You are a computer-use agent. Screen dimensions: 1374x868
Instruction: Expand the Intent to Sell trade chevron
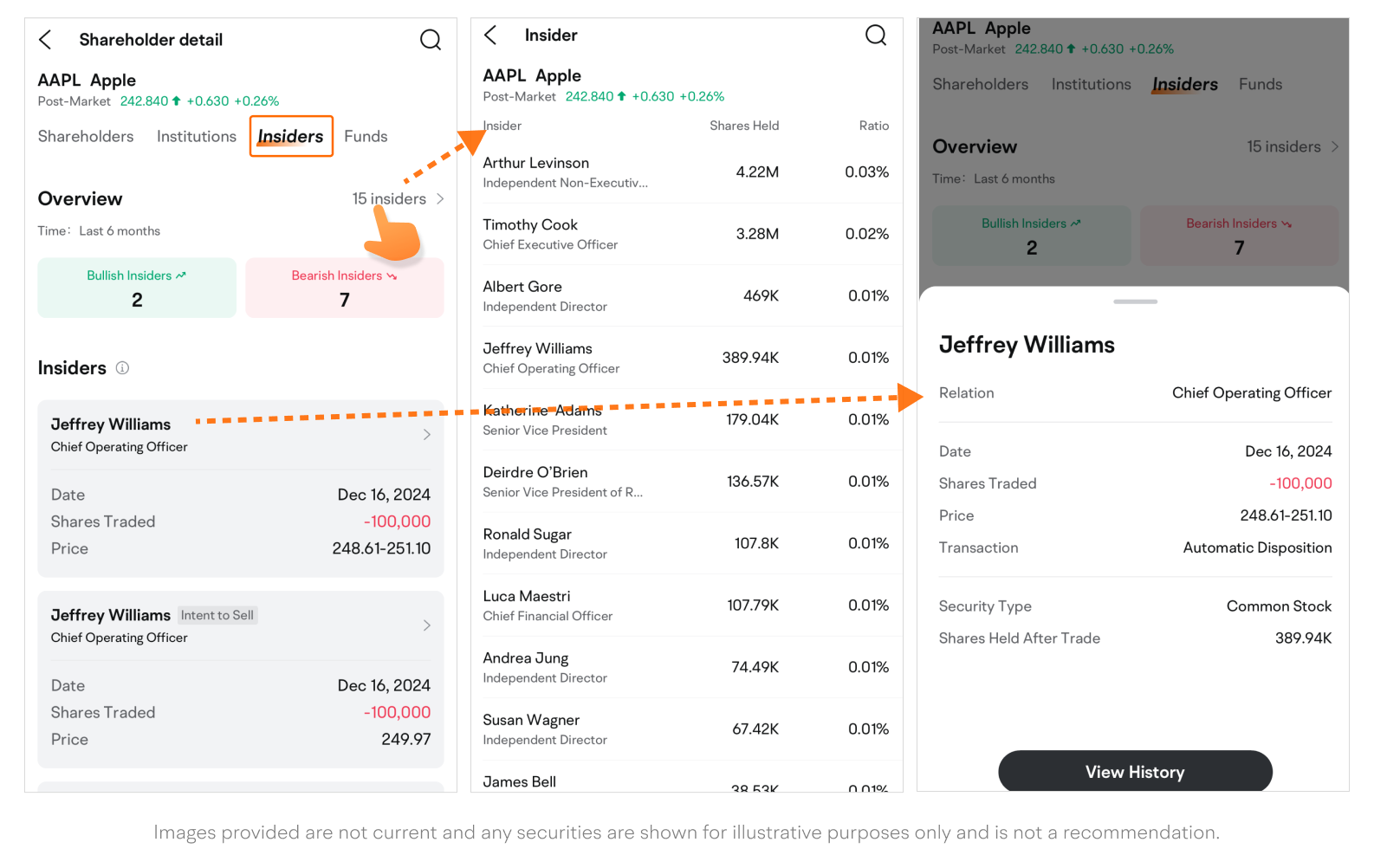(x=426, y=625)
